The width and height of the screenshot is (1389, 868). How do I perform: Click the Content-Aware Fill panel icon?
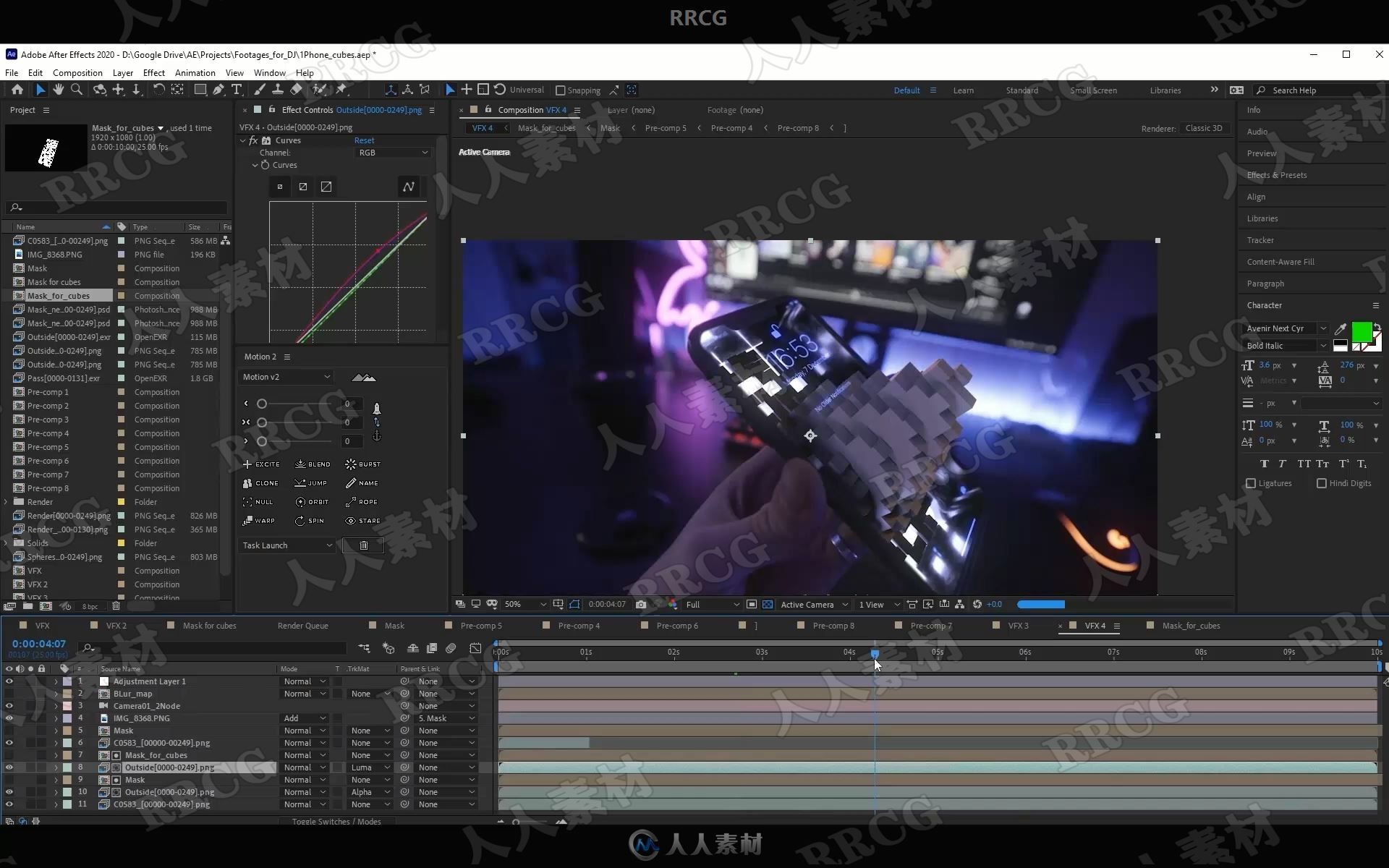(x=1281, y=261)
